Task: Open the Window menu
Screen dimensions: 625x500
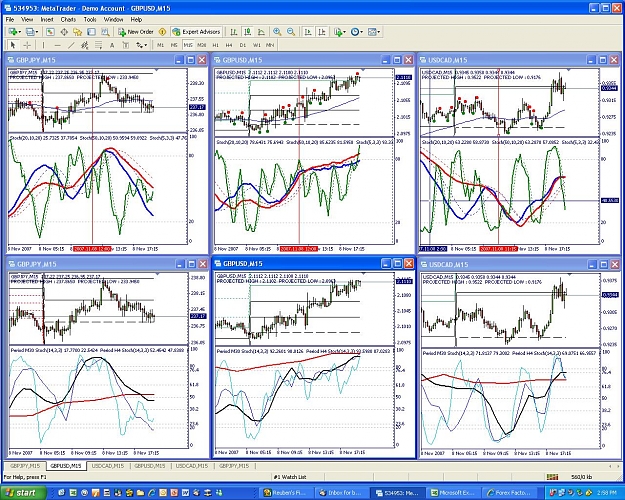Action: tap(114, 19)
